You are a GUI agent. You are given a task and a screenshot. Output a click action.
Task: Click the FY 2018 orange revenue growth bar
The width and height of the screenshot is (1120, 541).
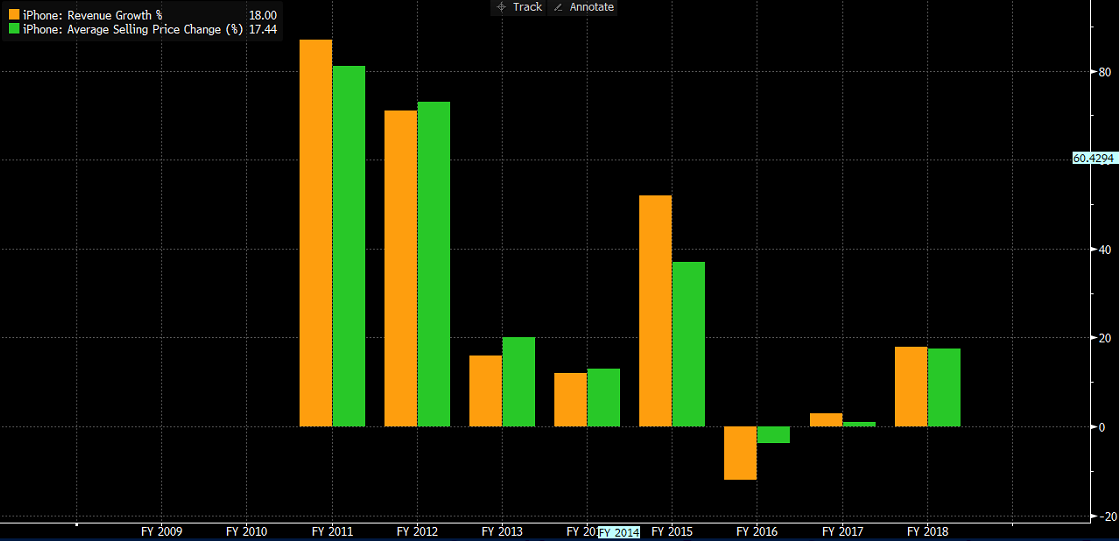911,387
